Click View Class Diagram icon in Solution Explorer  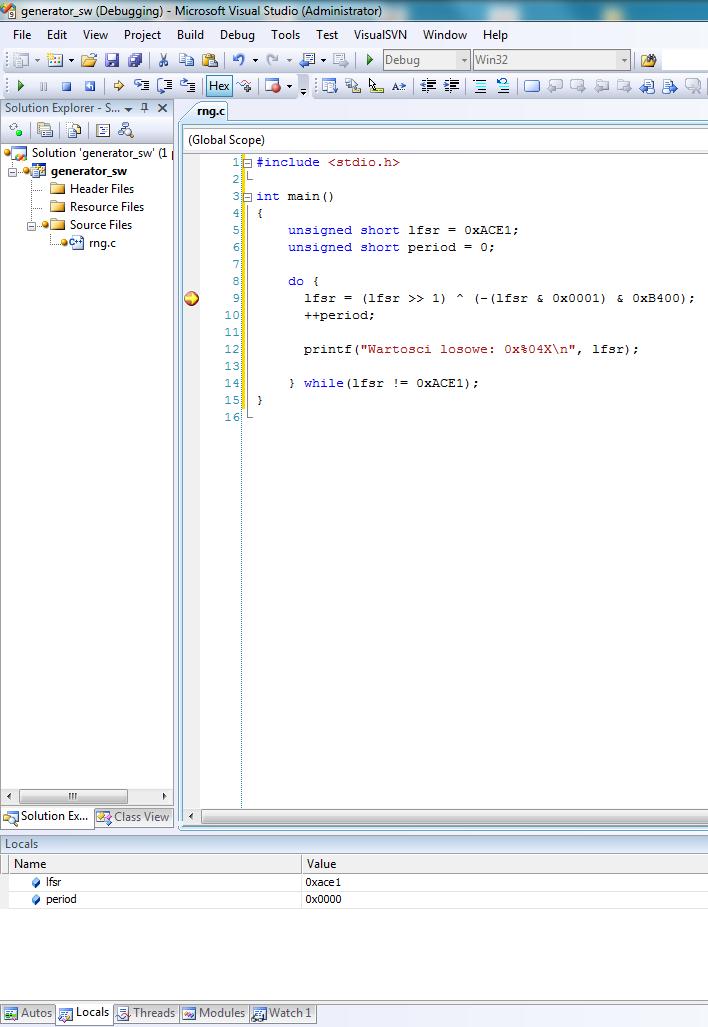coord(126,130)
